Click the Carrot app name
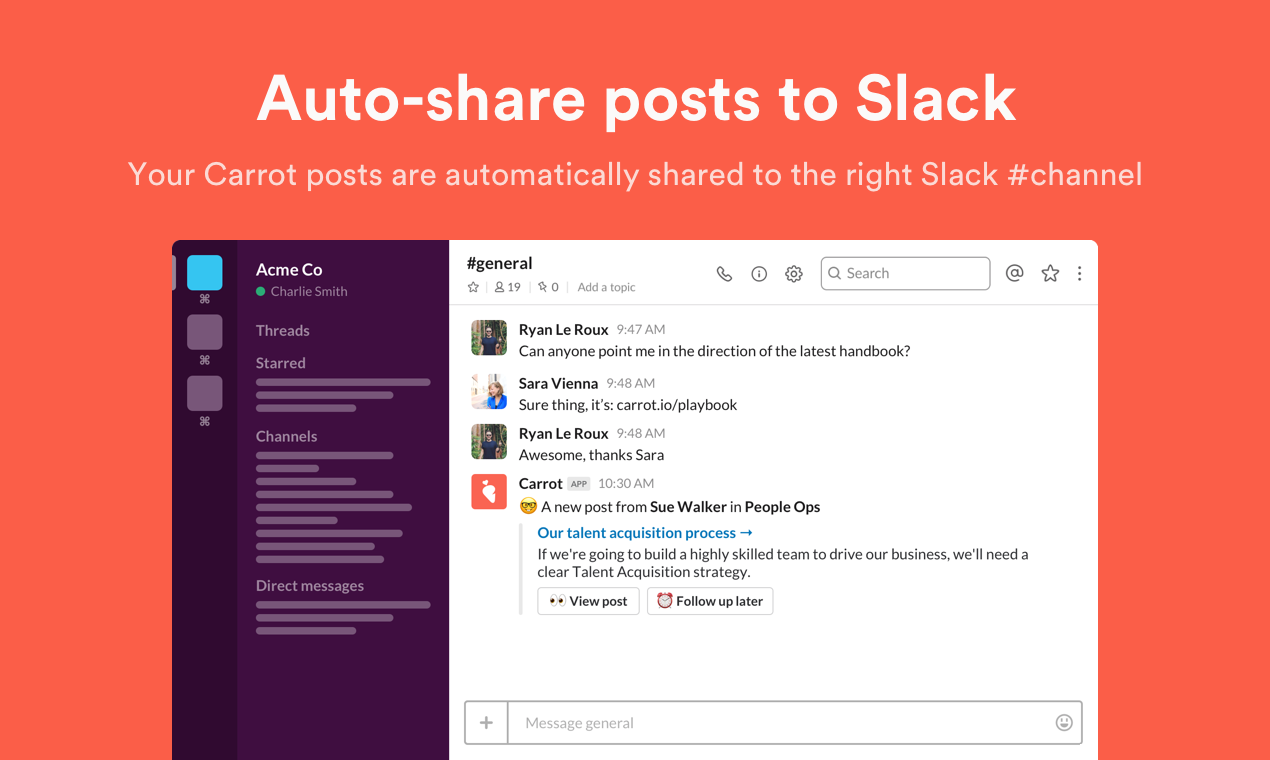The image size is (1270, 760). tap(541, 483)
